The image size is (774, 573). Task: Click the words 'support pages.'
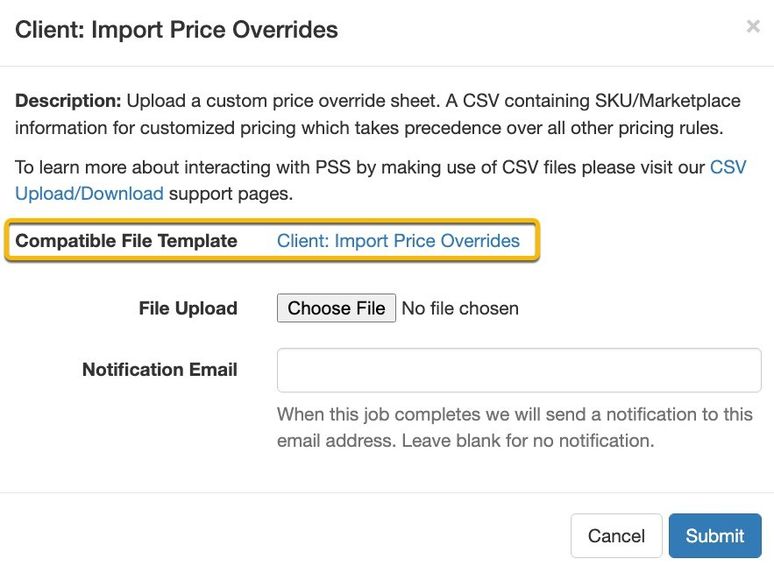point(231,194)
